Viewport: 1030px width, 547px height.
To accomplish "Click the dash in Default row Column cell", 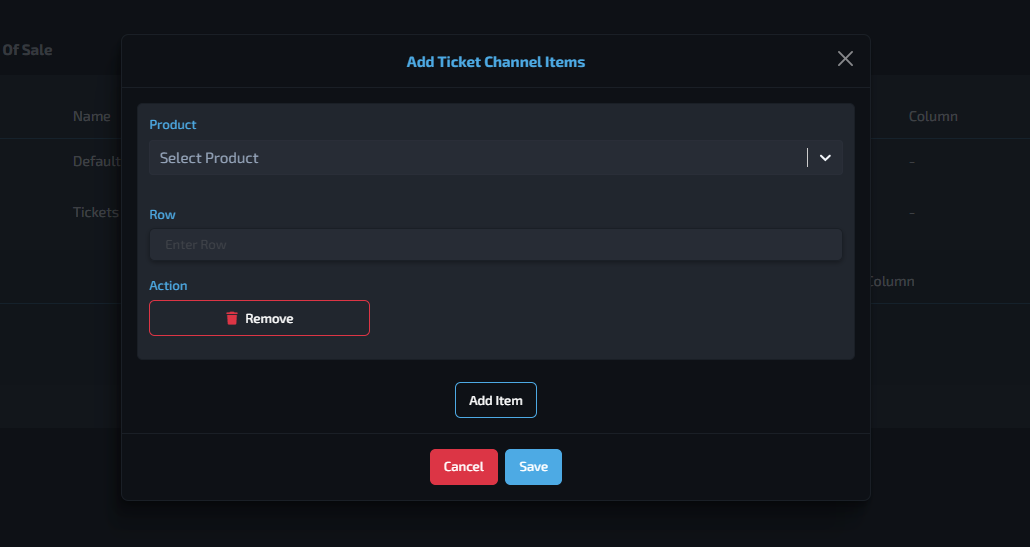I will (x=912, y=162).
